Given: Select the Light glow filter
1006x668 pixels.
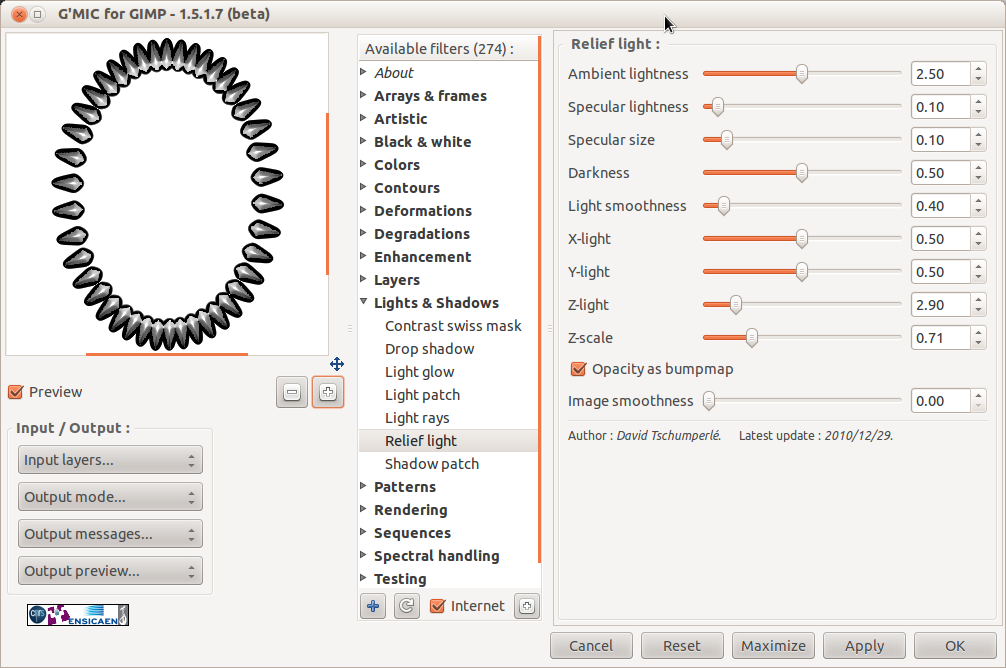Looking at the screenshot, I should point(419,372).
